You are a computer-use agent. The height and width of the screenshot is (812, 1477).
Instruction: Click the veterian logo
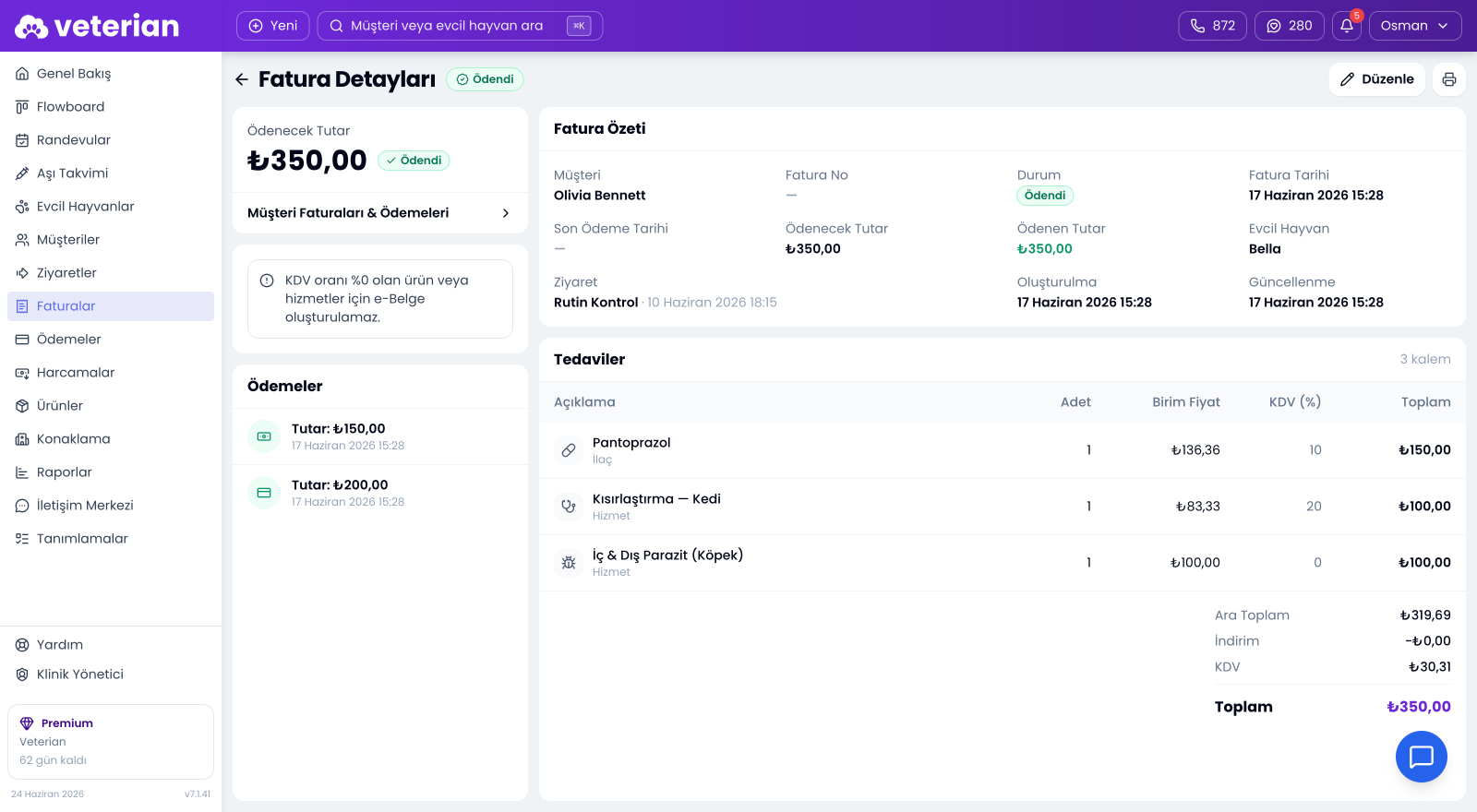tap(97, 26)
